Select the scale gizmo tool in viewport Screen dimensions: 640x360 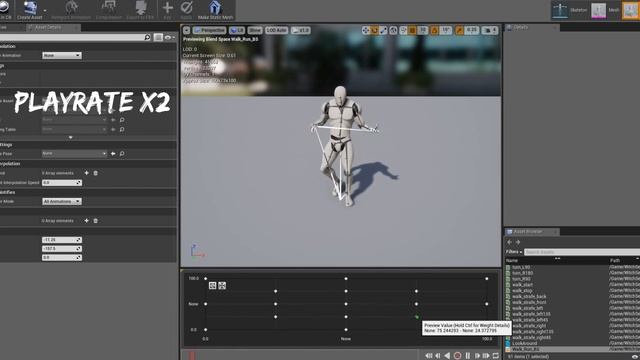[x=383, y=30]
